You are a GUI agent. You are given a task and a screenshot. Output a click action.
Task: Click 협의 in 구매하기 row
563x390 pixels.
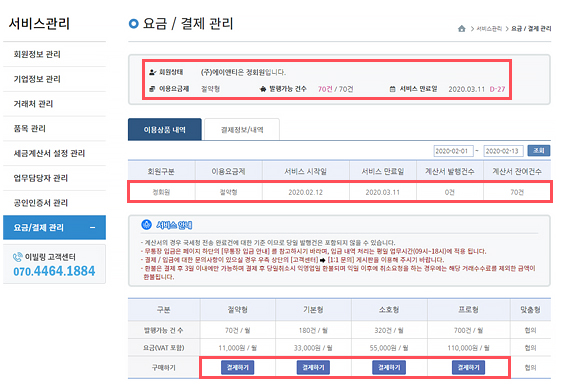530,368
